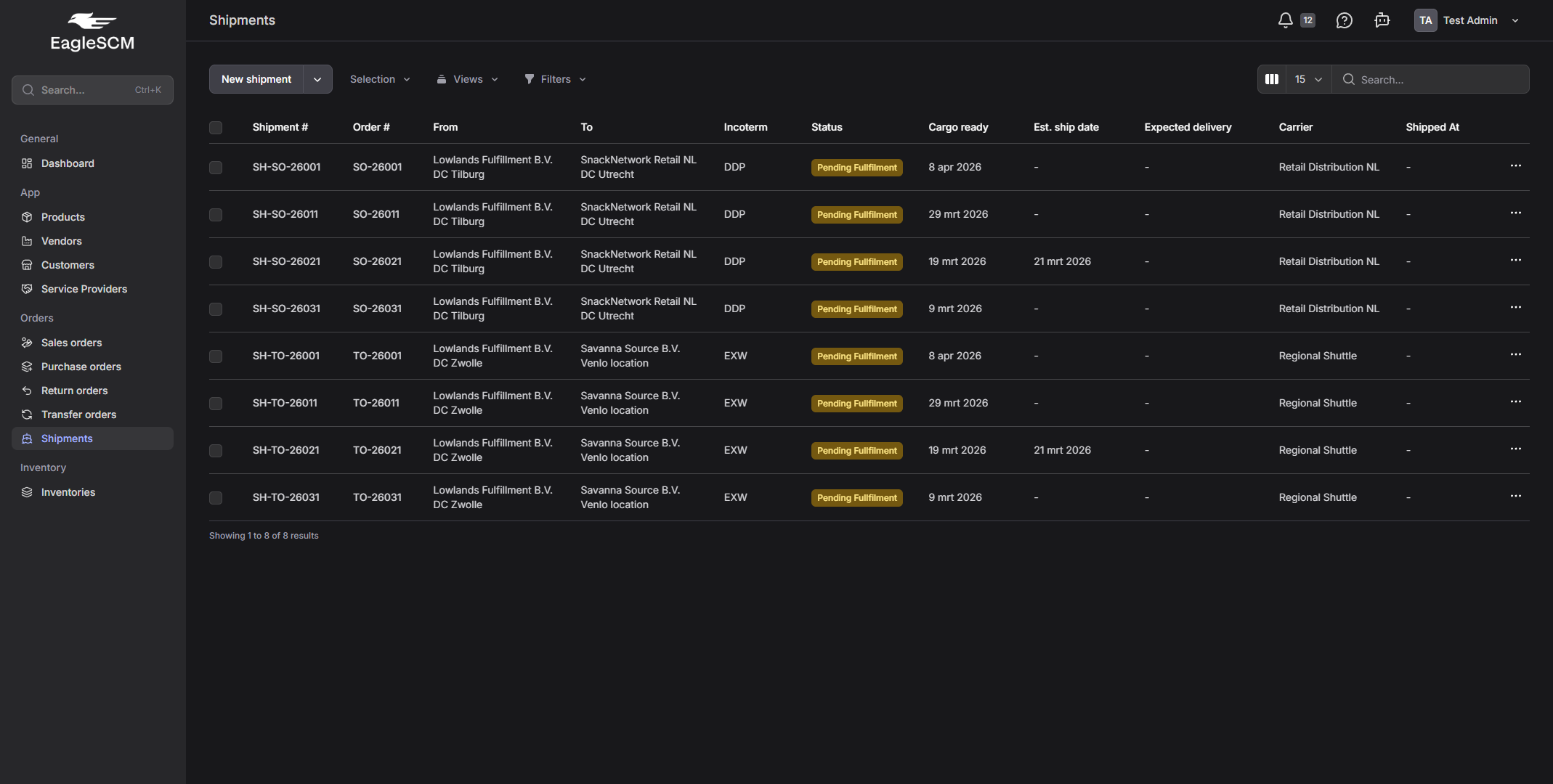
Task: Select all shipments checkbox in header
Action: click(216, 128)
